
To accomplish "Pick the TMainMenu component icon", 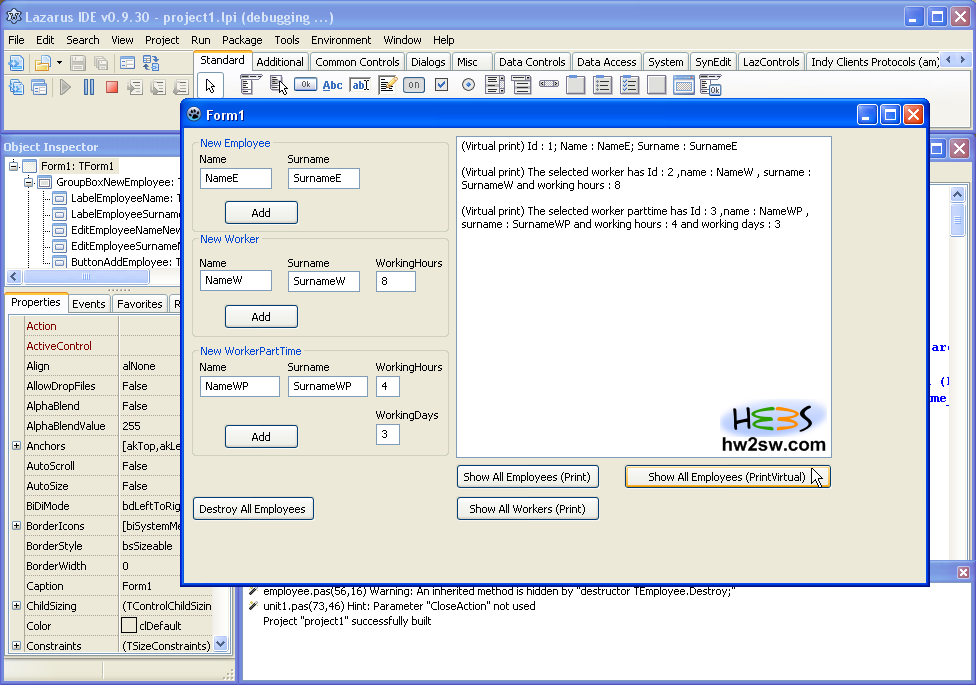I will point(250,85).
